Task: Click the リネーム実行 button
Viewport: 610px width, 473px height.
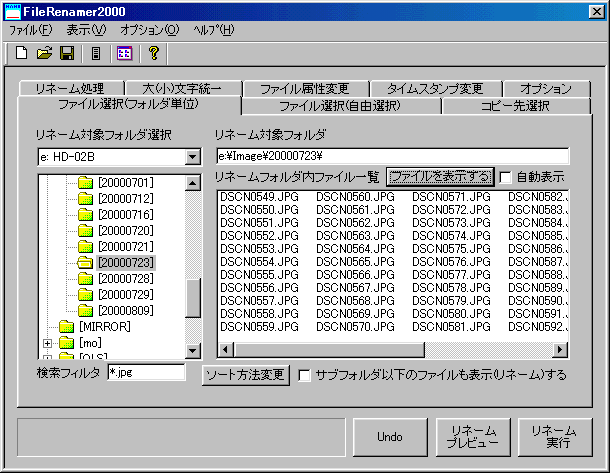Action: (x=555, y=437)
